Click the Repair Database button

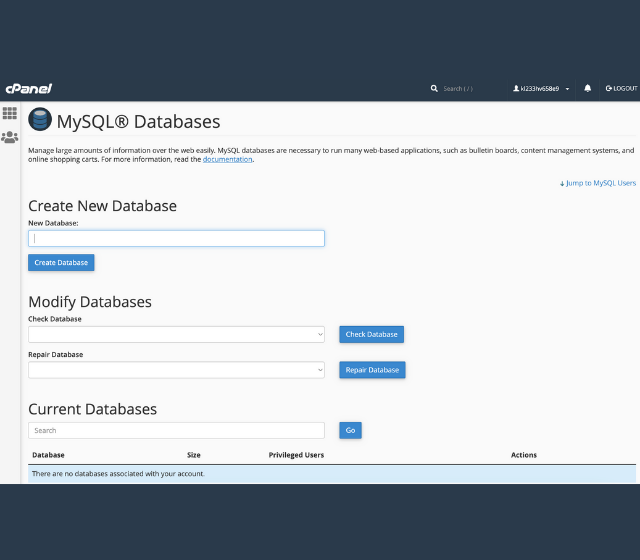pos(372,370)
